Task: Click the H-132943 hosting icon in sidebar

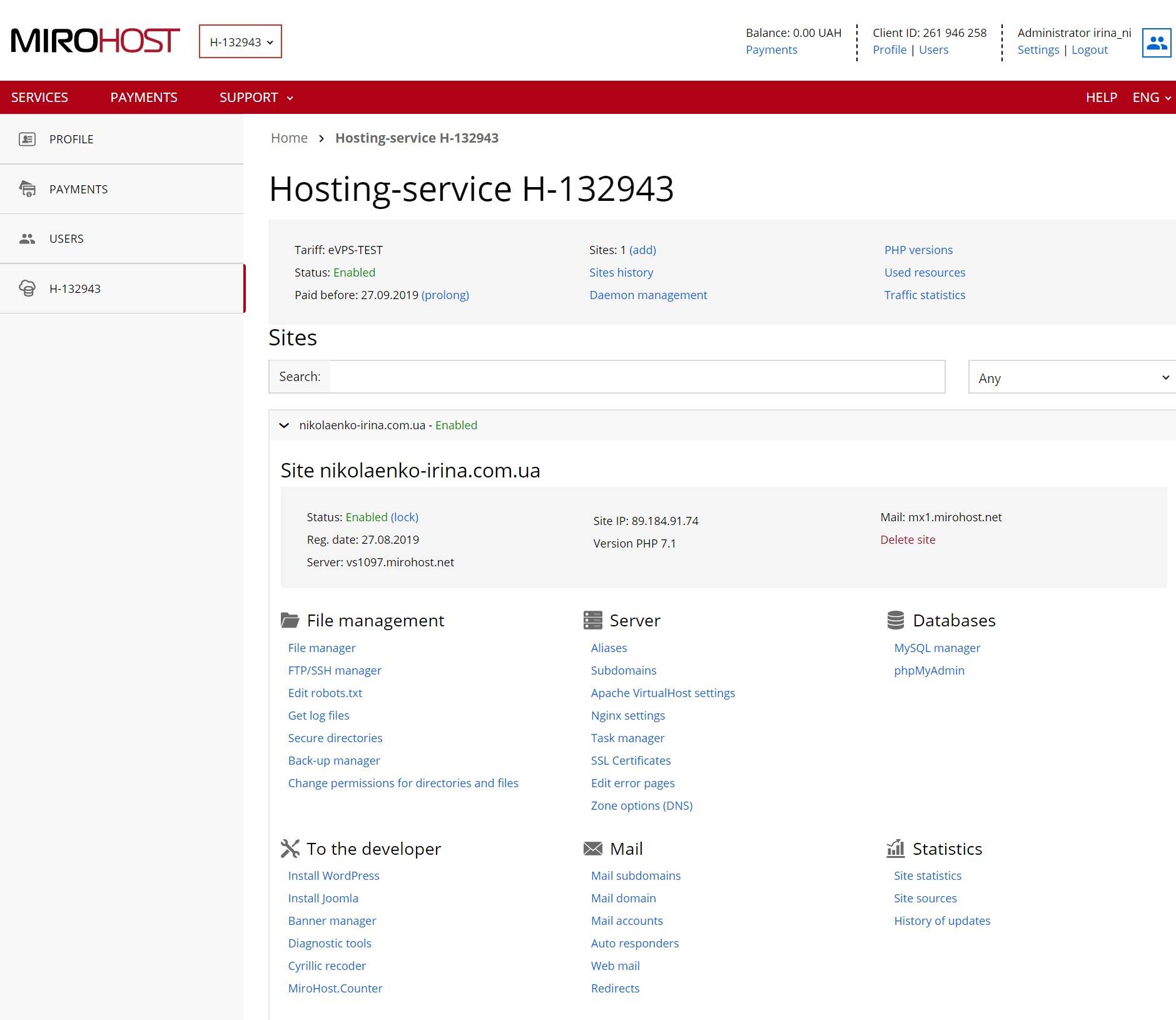Action: click(27, 288)
